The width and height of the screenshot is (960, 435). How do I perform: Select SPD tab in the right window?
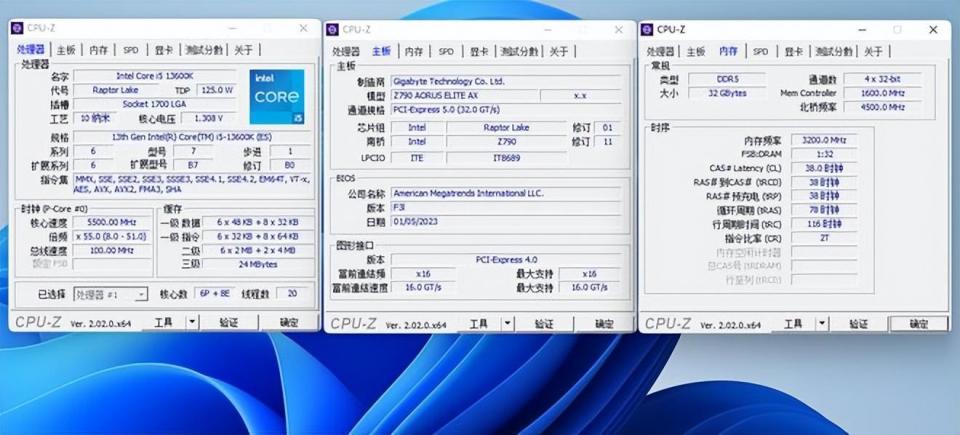point(760,51)
